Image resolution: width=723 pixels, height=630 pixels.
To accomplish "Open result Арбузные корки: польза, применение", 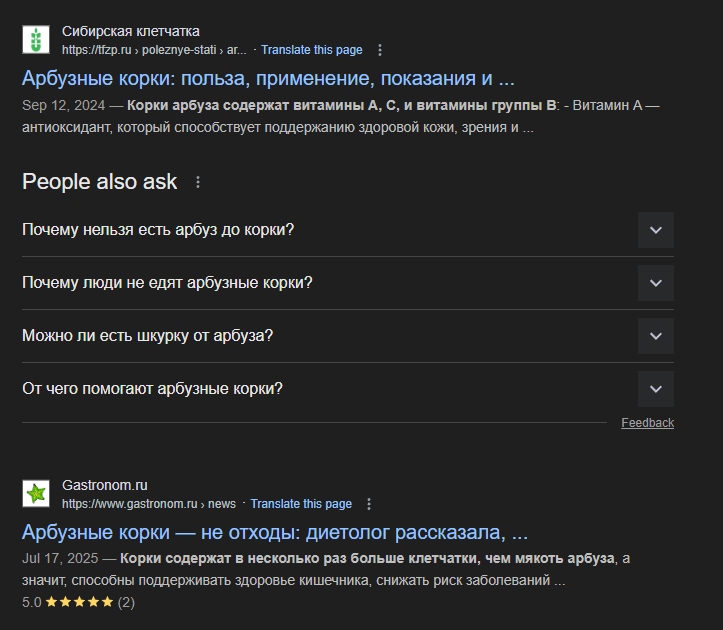I will (268, 78).
